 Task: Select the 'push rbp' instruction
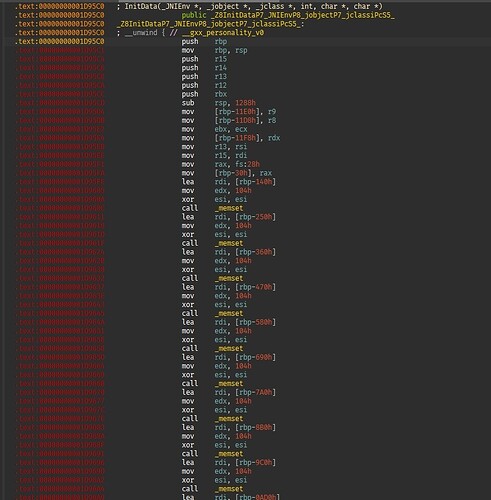(x=204, y=42)
